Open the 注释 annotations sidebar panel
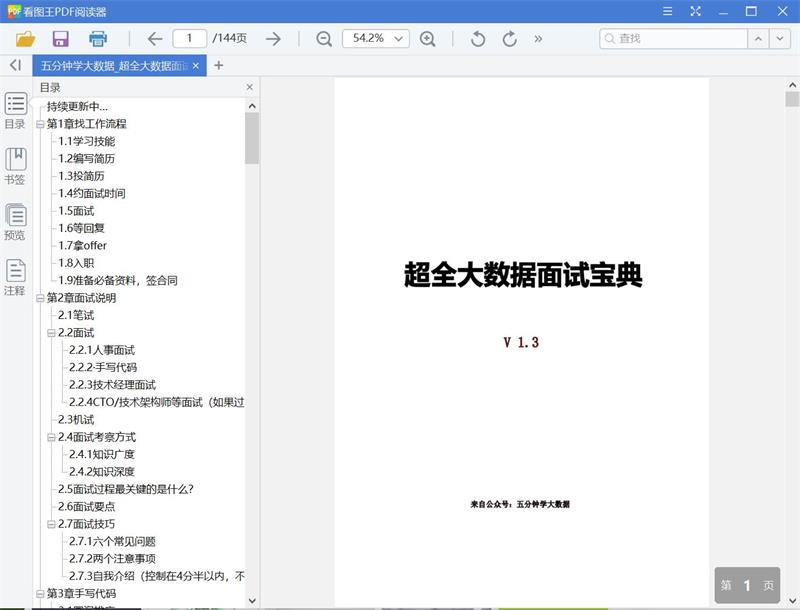The image size is (800, 610). click(x=15, y=277)
